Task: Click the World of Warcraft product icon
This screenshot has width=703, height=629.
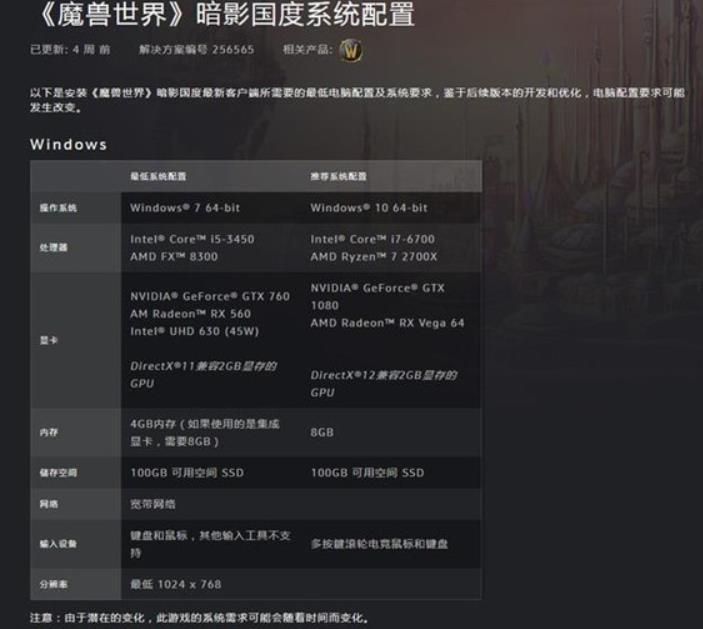Action: click(351, 50)
